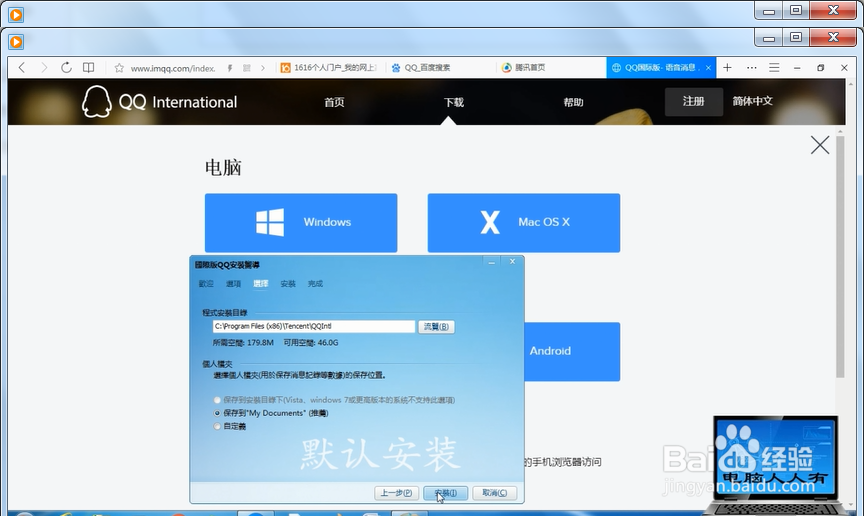The height and width of the screenshot is (516, 864).
Task: Click the installer's 安裝 step tab
Action: [x=288, y=283]
